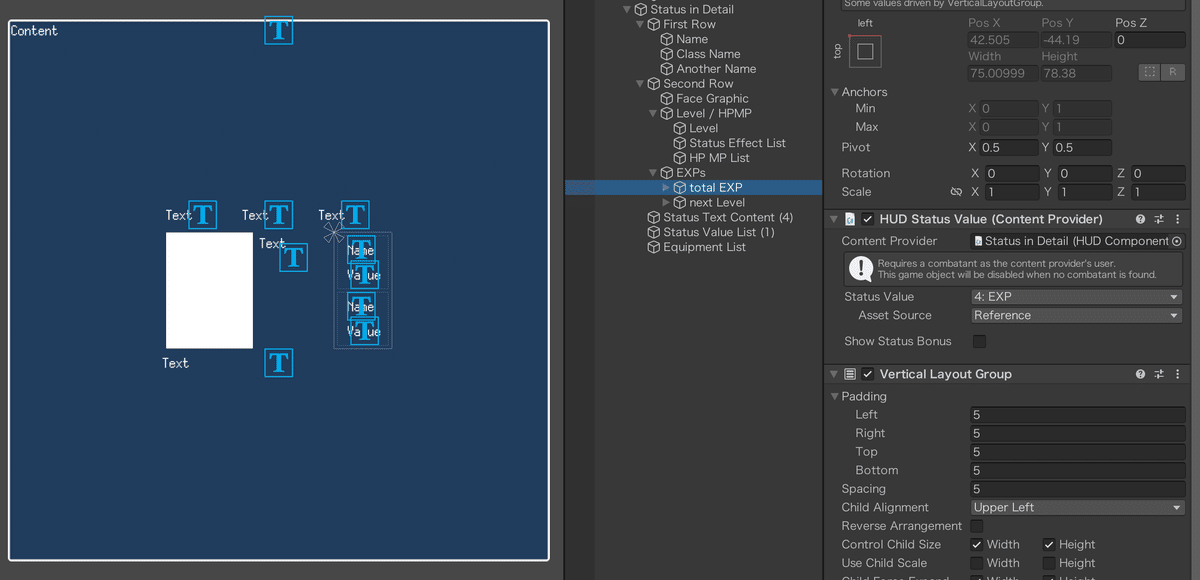
Task: Enable the Reverse Arrangement checkbox
Action: pyautogui.click(x=977, y=526)
